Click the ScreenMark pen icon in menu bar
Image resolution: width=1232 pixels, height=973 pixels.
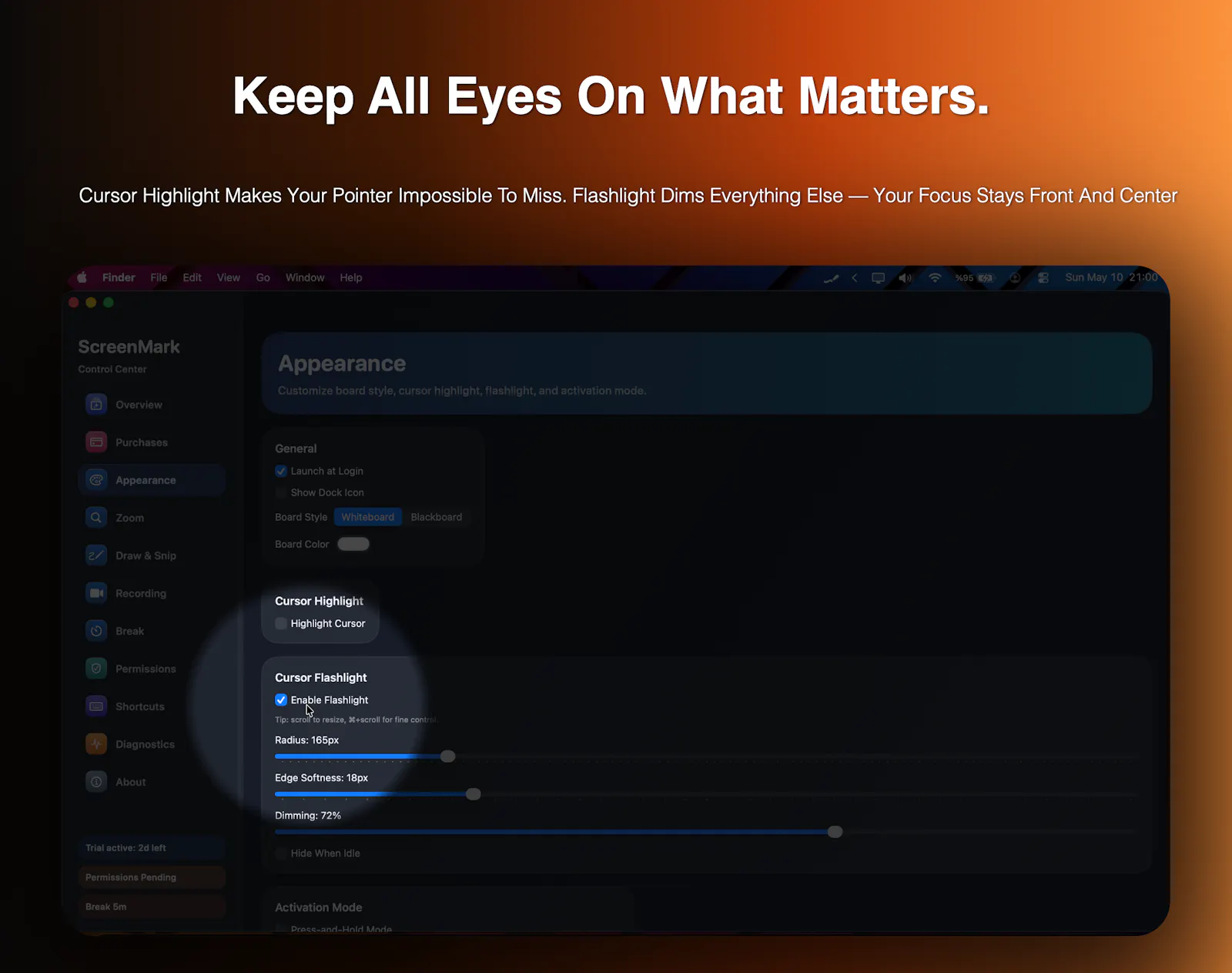click(x=831, y=278)
